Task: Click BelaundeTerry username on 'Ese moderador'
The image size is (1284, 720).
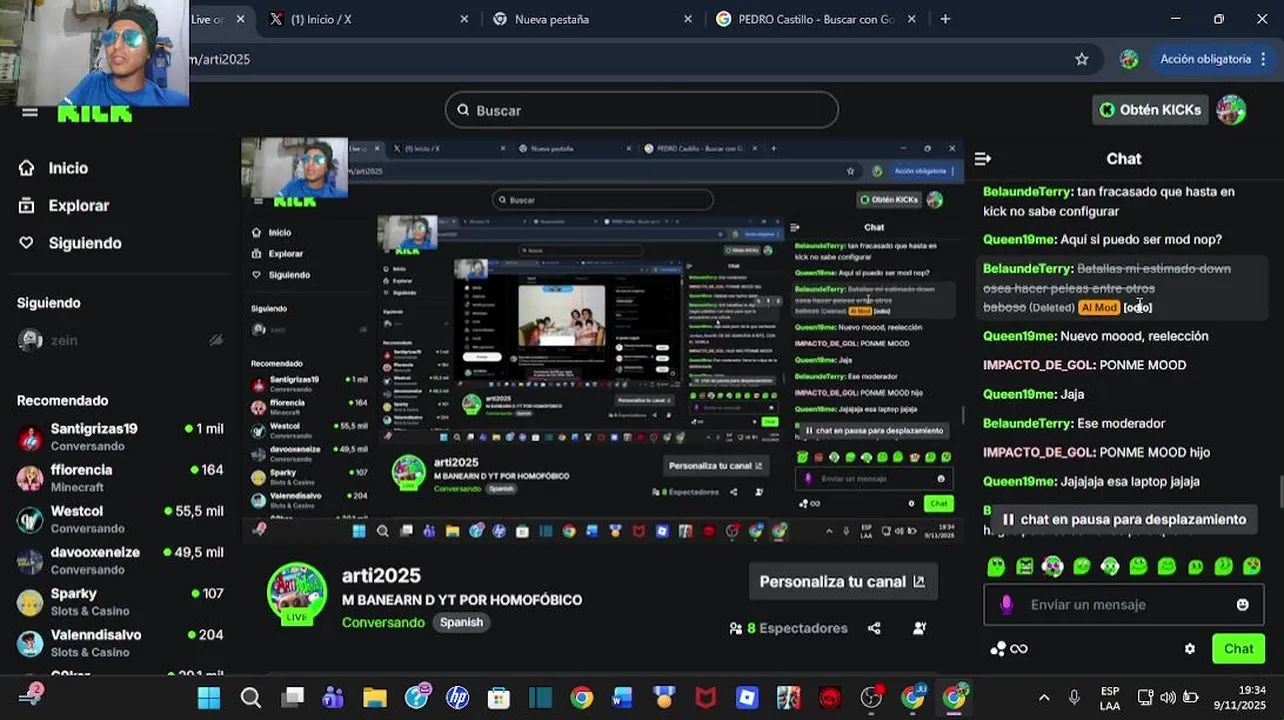Action: point(1026,423)
